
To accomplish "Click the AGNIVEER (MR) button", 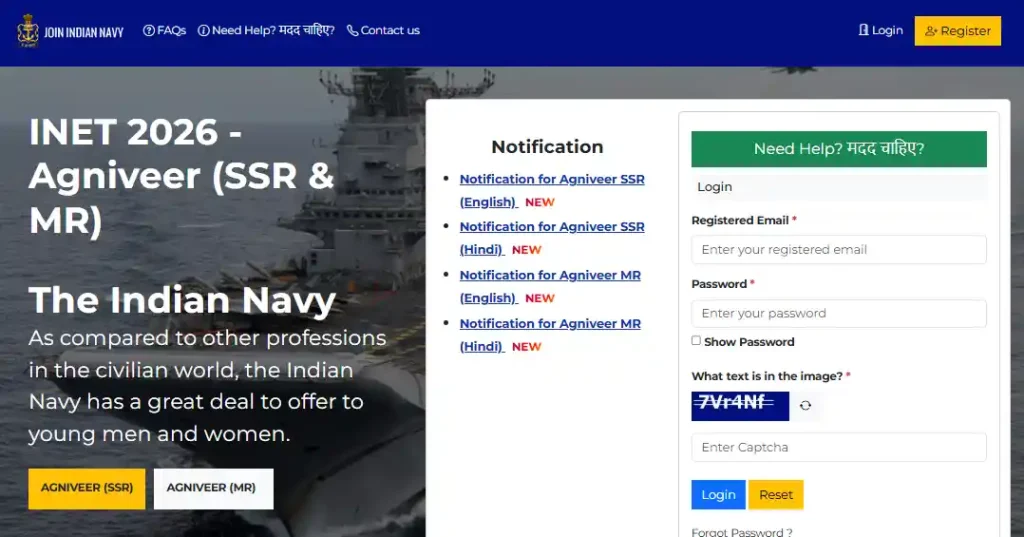I will click(214, 488).
